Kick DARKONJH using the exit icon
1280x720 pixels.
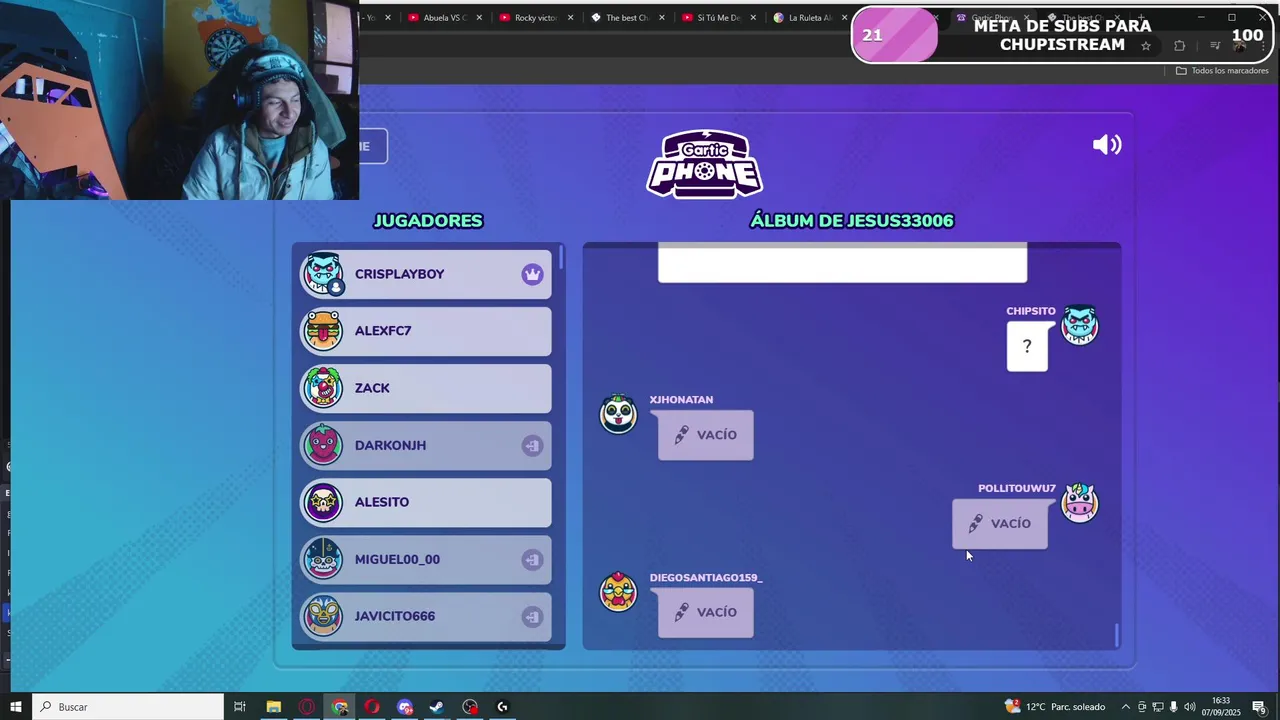(532, 445)
